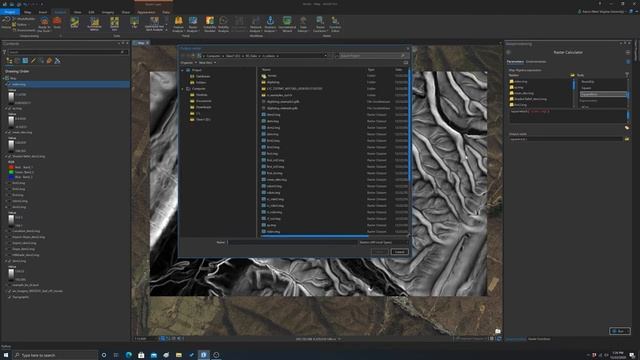Image resolution: width=640 pixels, height=360 pixels.
Task: Open Environments tab in Raster Calculator
Action: click(536, 62)
